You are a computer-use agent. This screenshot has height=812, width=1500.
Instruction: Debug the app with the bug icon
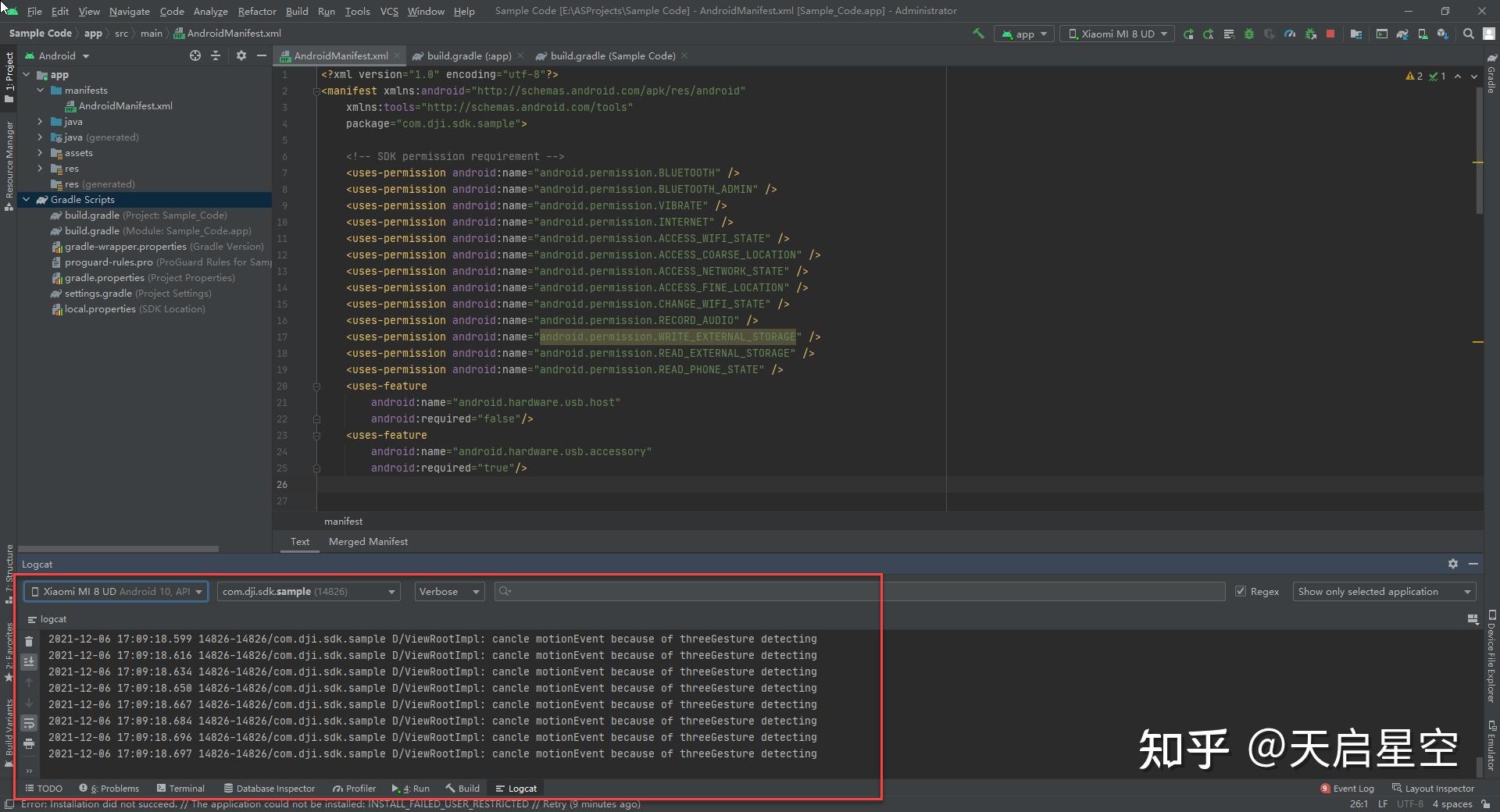[1248, 34]
